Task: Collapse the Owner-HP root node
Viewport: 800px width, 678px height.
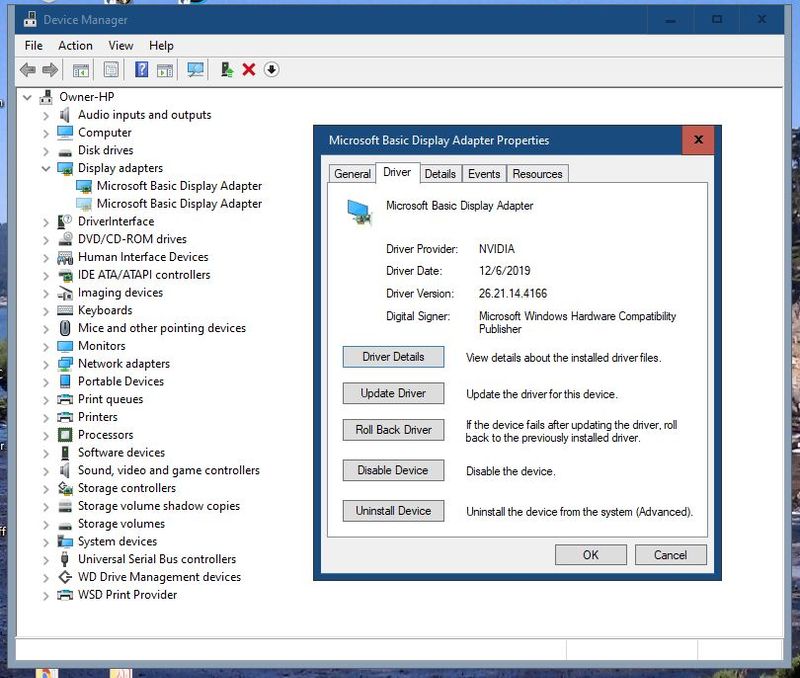Action: coord(27,97)
